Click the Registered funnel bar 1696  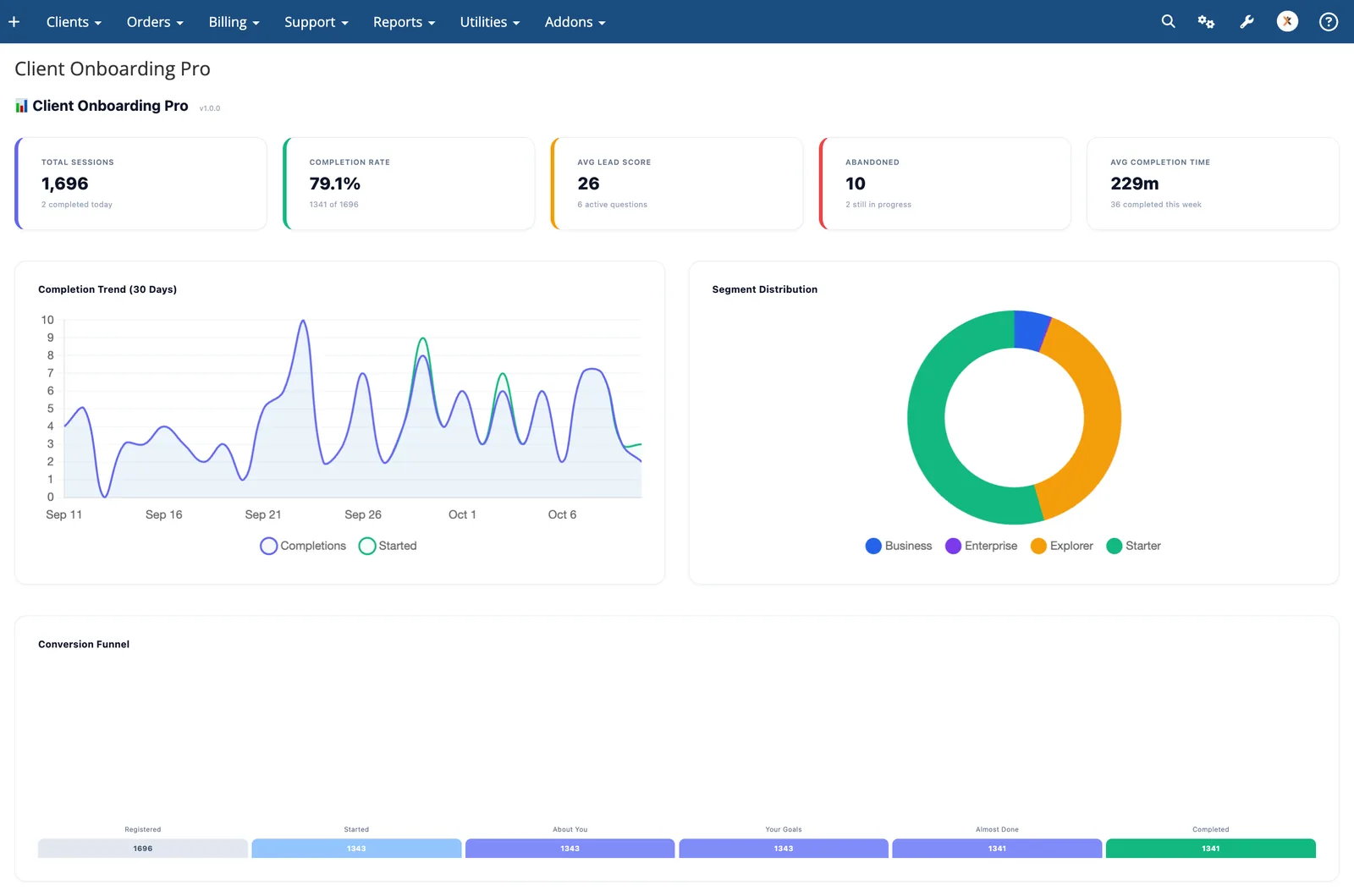click(x=143, y=848)
